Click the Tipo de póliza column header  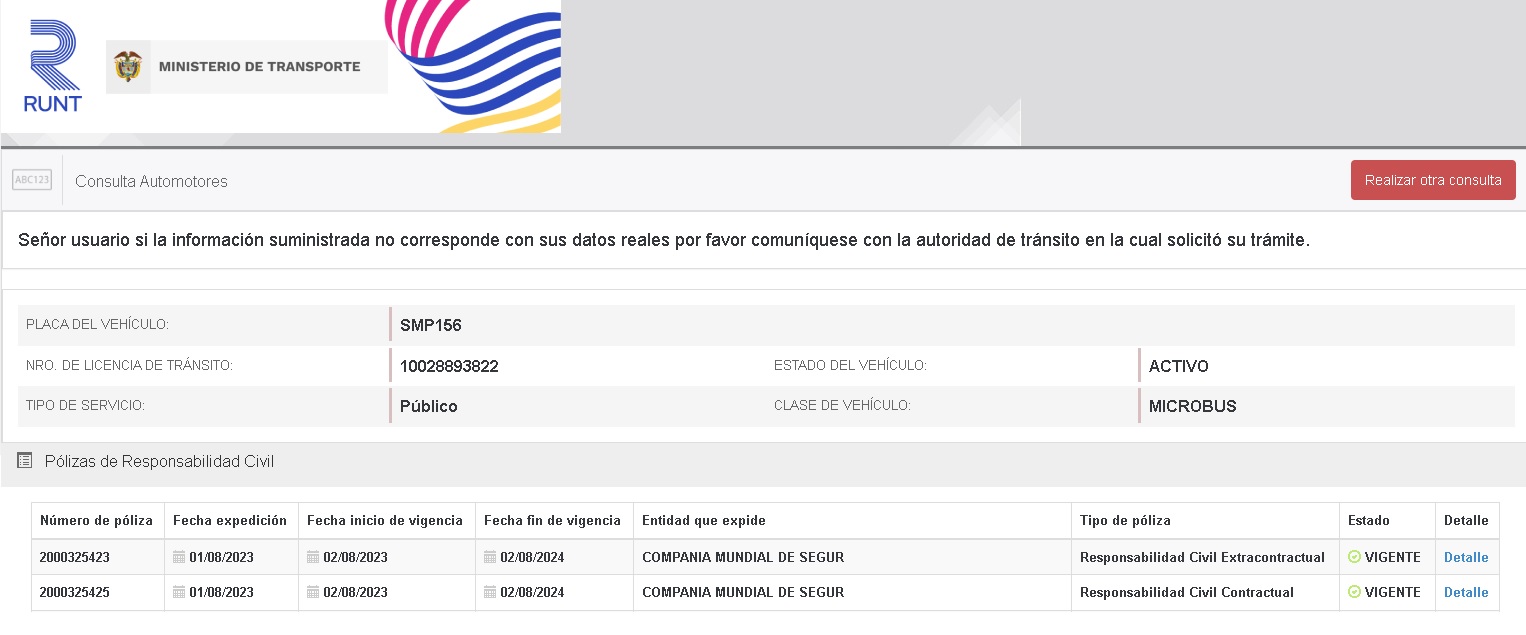click(x=1125, y=520)
